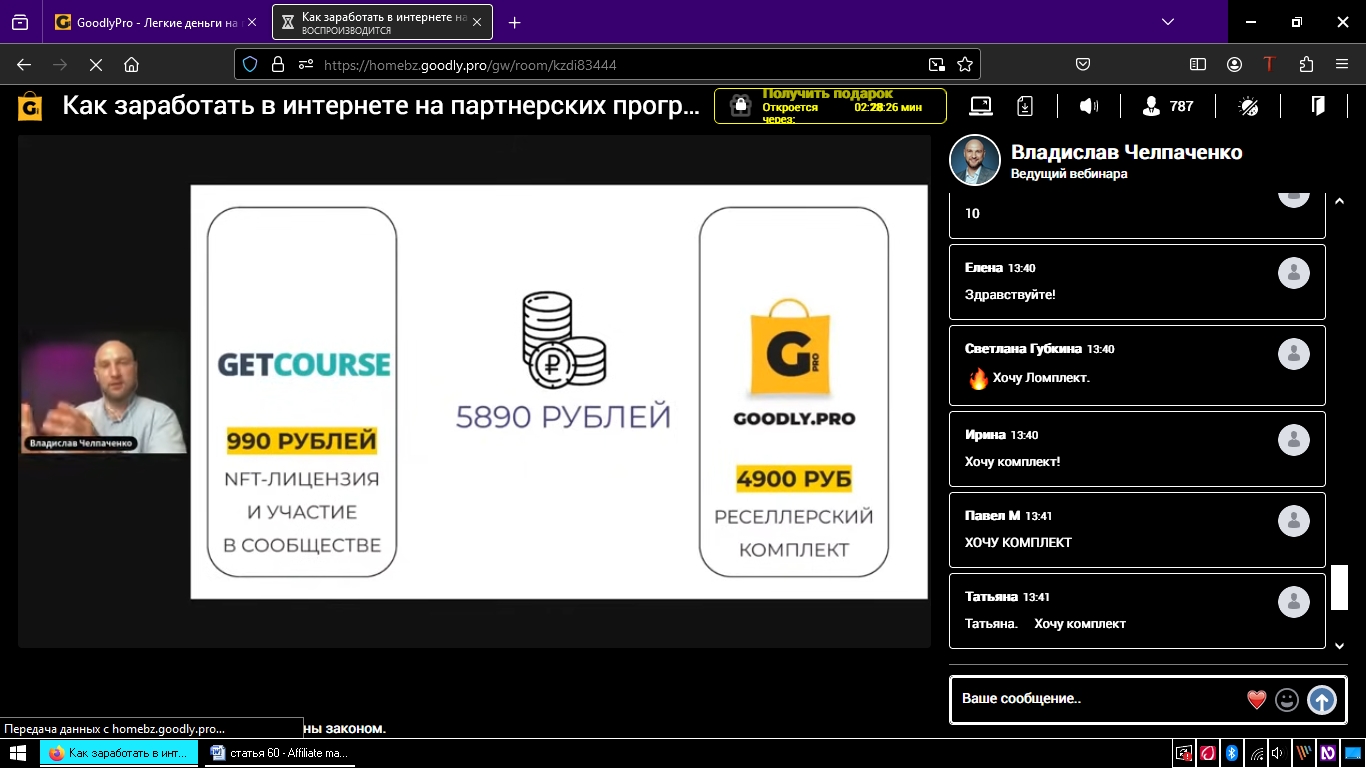
Task: Click into 'Ваше сообщение..' message field
Action: (1097, 699)
